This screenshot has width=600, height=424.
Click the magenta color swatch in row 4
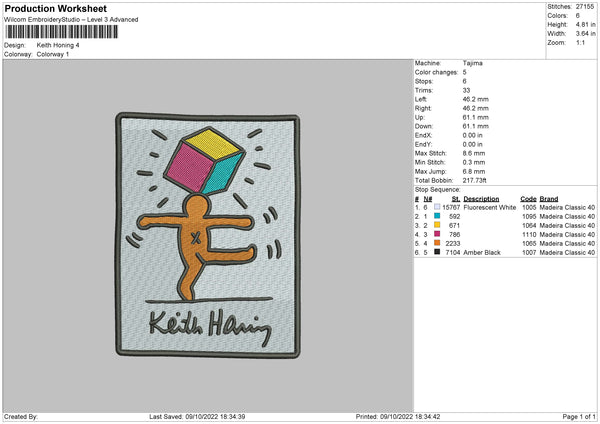click(x=437, y=234)
